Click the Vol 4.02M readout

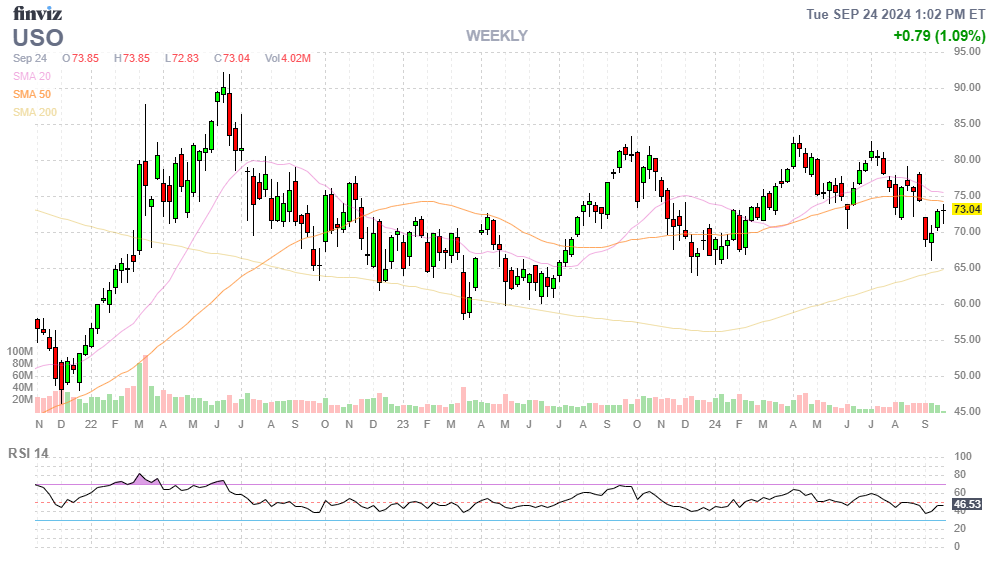pos(287,59)
